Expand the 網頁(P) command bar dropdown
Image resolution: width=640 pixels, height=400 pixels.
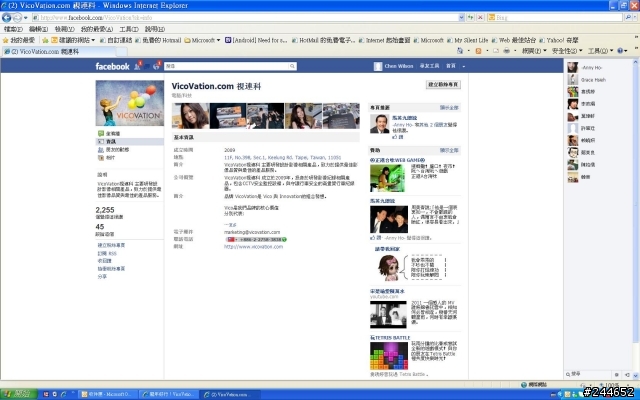click(x=534, y=51)
